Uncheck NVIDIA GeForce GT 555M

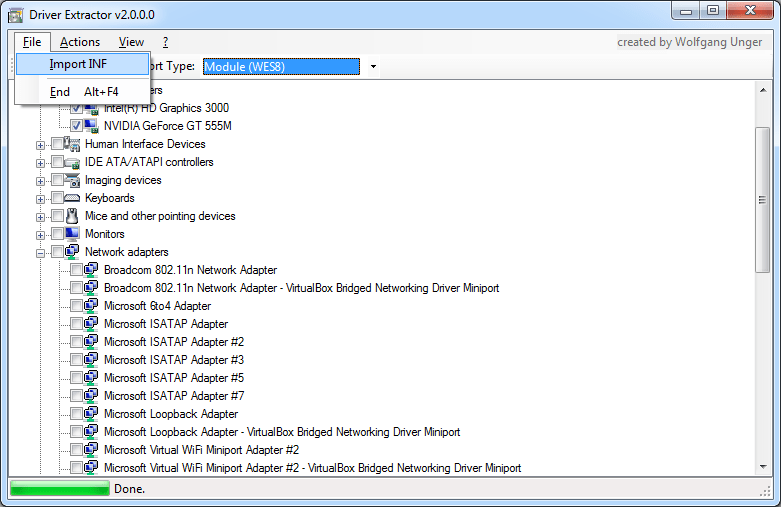[x=76, y=126]
